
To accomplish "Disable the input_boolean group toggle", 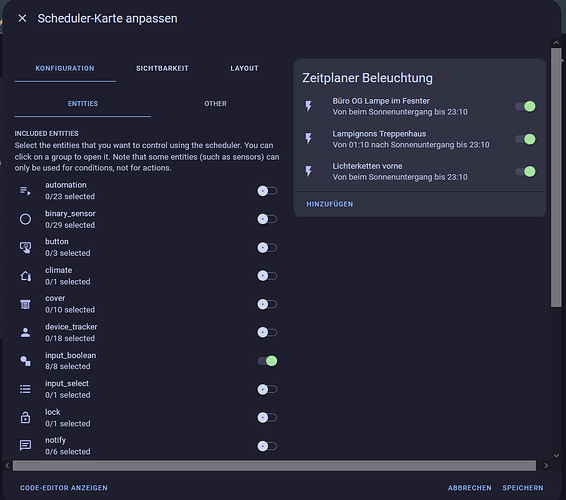I will [267, 361].
